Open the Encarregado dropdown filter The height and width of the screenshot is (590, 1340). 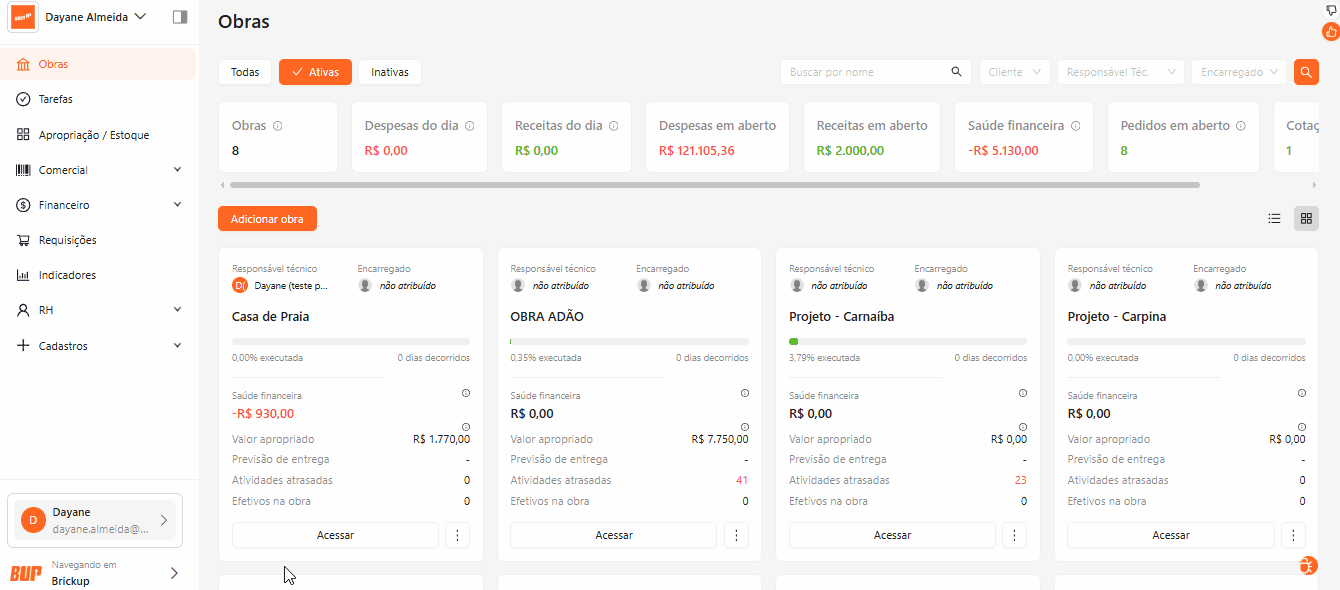coord(1238,72)
